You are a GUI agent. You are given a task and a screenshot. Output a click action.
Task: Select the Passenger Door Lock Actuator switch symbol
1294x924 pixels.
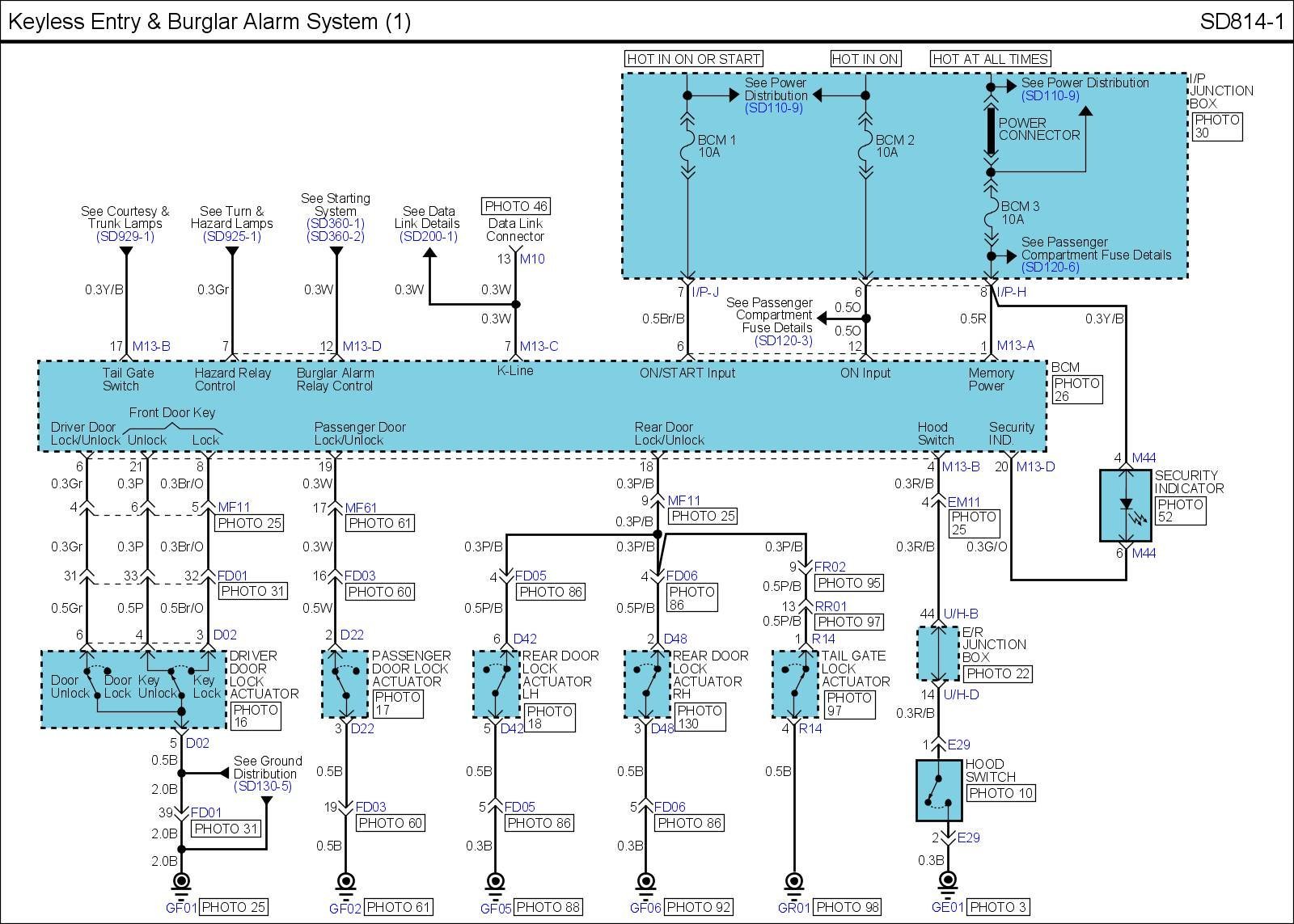345,682
